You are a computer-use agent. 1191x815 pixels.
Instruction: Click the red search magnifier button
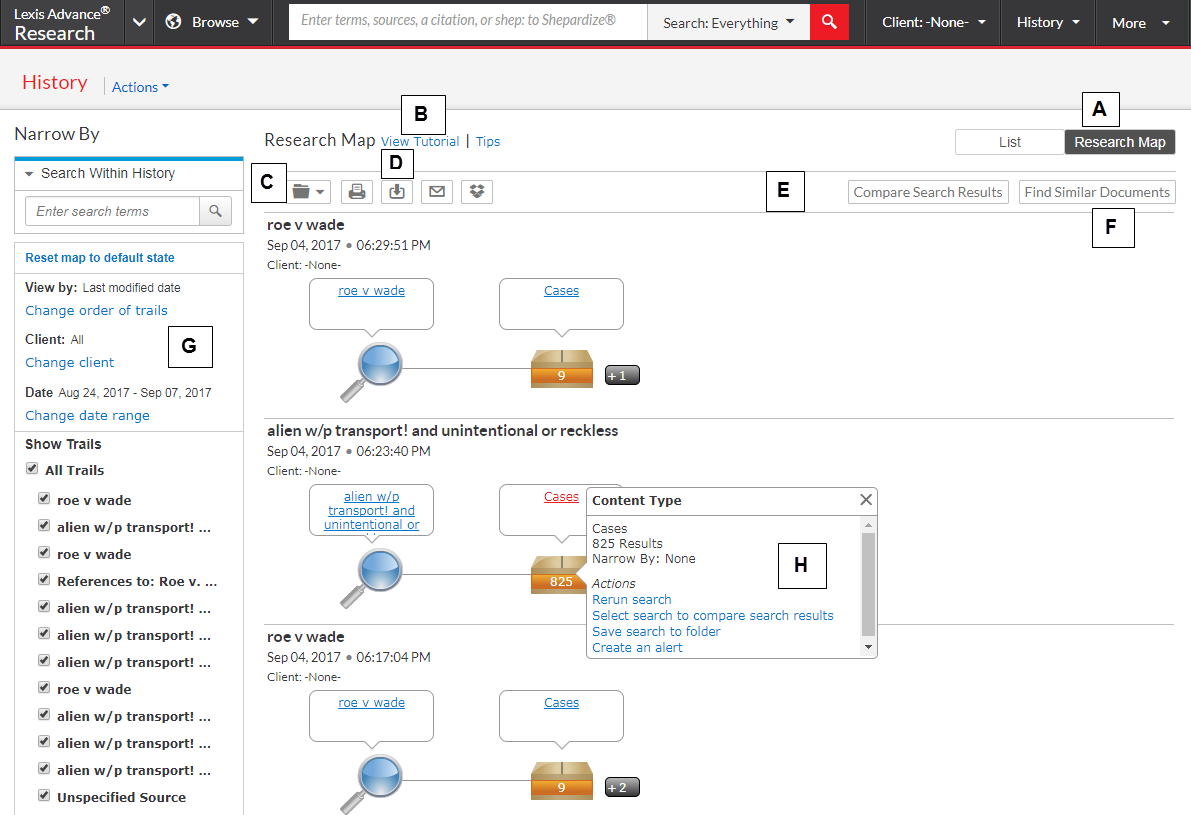pyautogui.click(x=829, y=22)
